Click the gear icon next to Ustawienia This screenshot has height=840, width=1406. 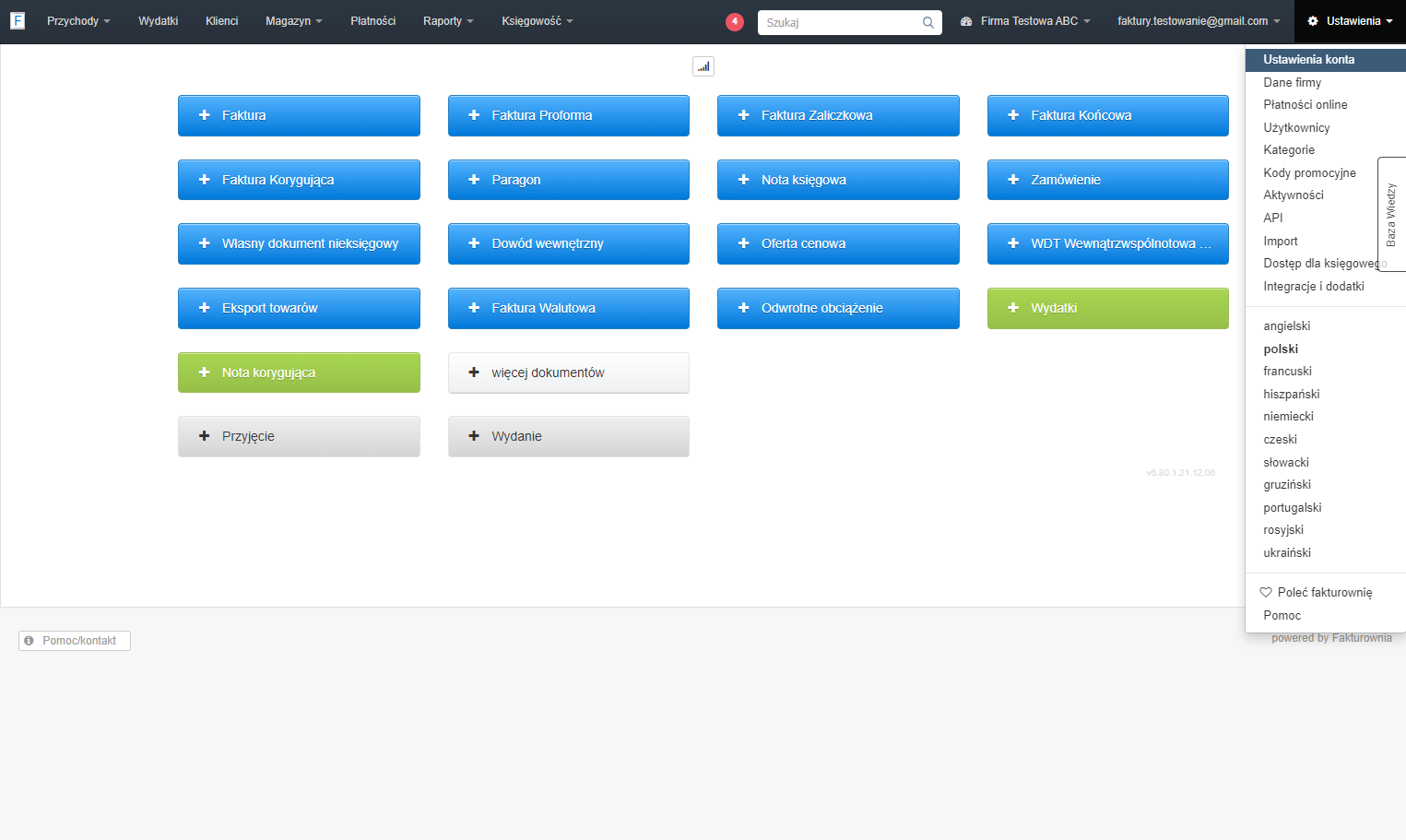[1313, 21]
